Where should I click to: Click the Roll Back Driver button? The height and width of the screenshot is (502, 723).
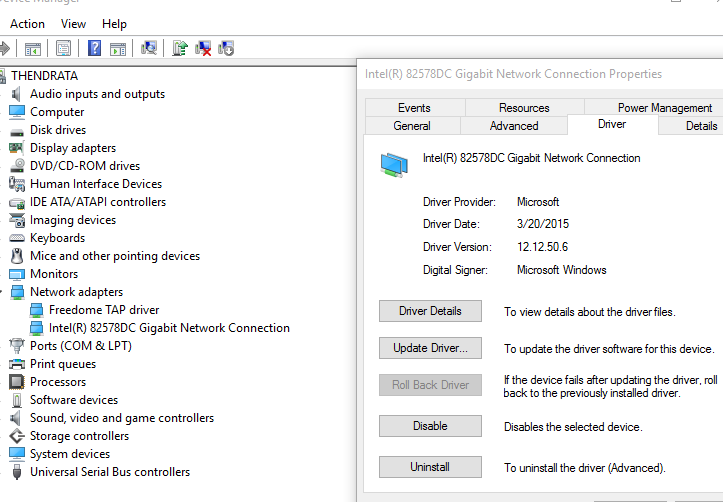click(x=430, y=385)
